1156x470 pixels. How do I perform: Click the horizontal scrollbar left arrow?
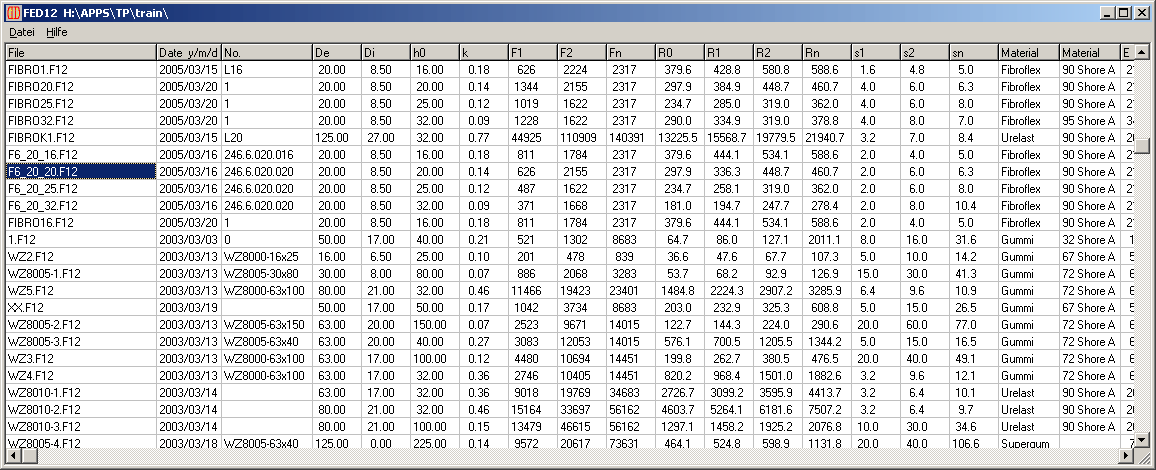pyautogui.click(x=14, y=456)
